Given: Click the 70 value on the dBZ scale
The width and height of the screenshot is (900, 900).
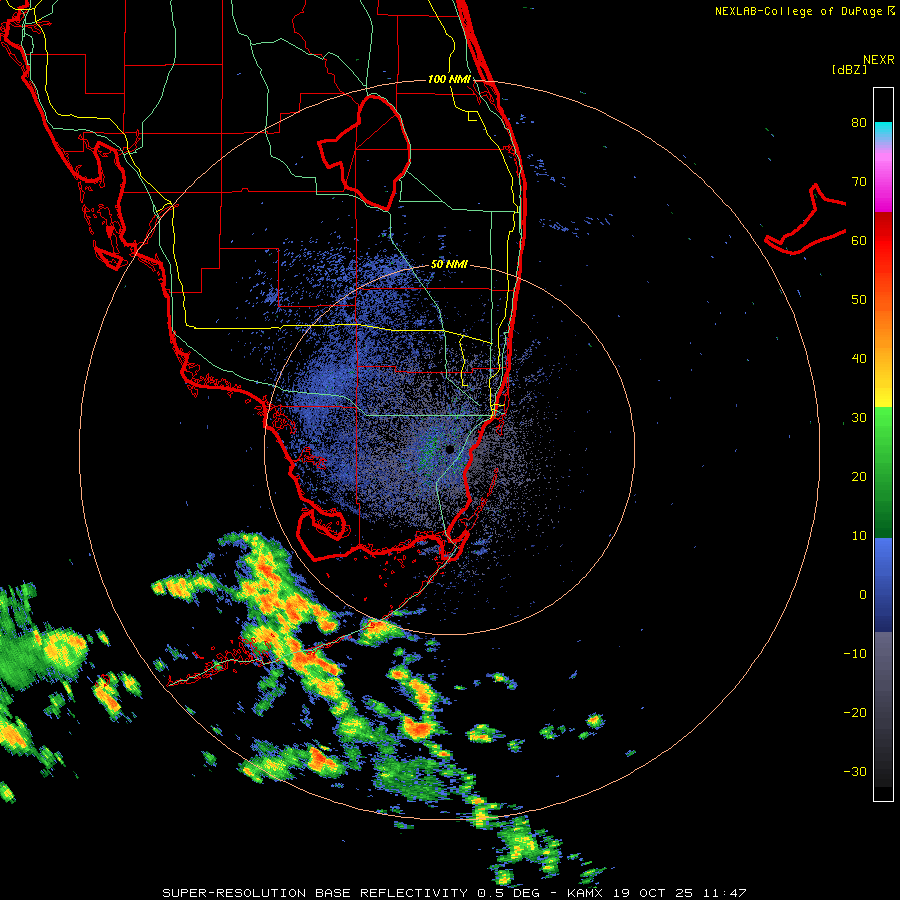Looking at the screenshot, I should (x=859, y=182).
